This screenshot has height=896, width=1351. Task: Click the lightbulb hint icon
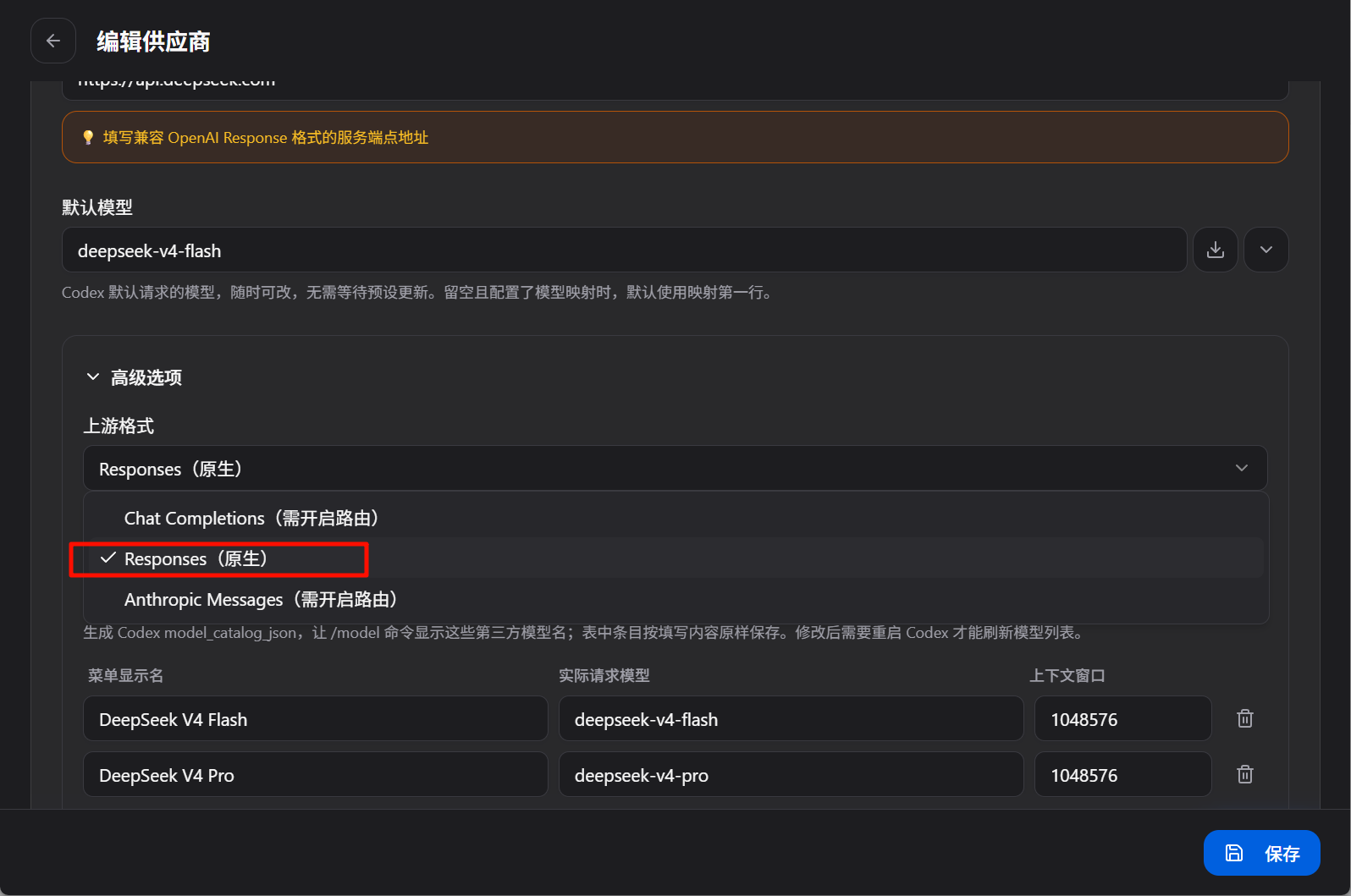coord(88,137)
